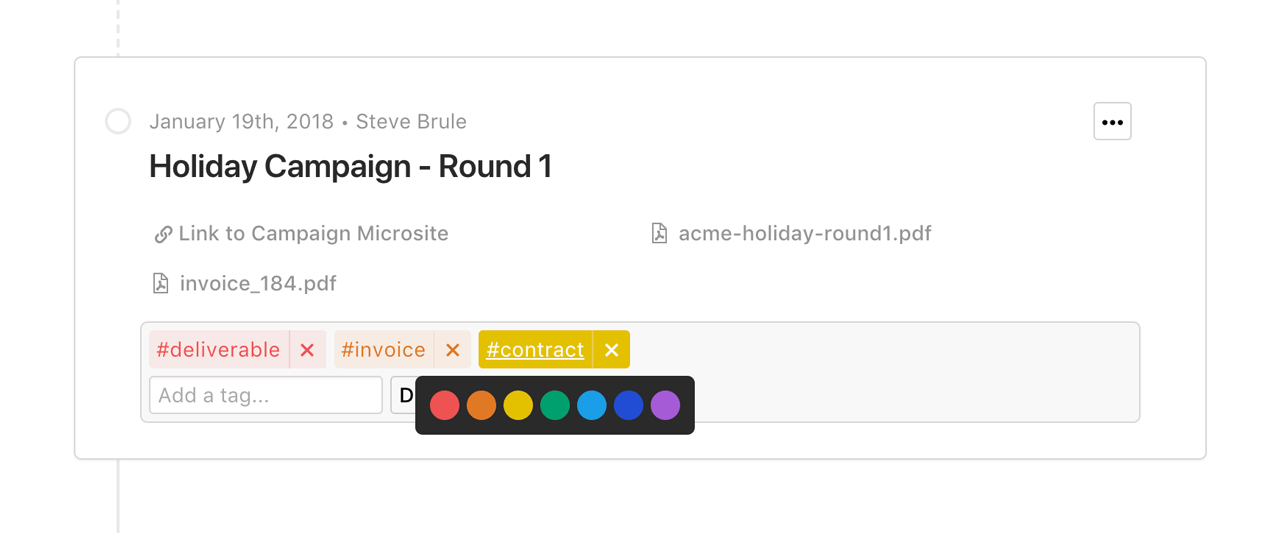Select the #deliverable tag label
The width and height of the screenshot is (1280, 533).
[219, 350]
